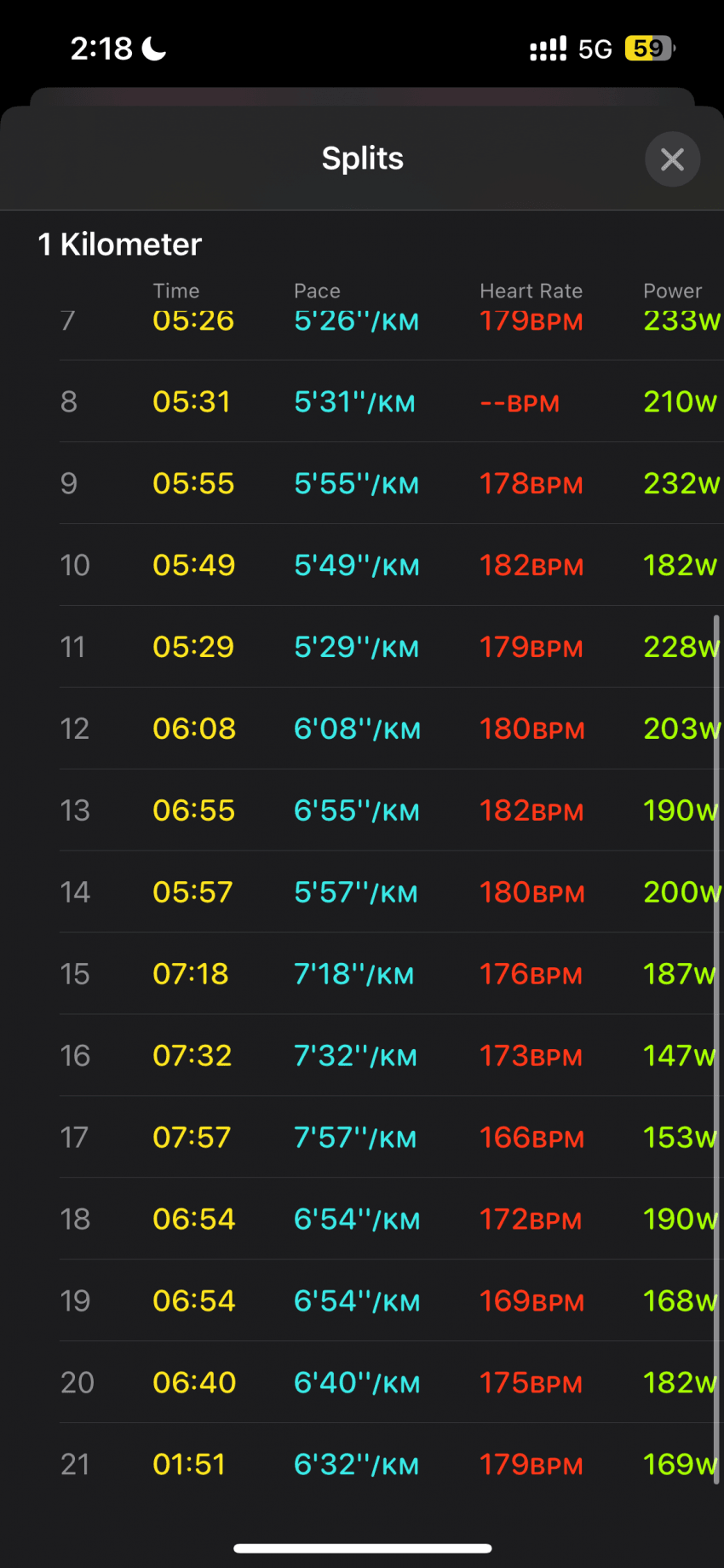
Task: Close the Splits sheet with X button
Action: pyautogui.click(x=672, y=159)
